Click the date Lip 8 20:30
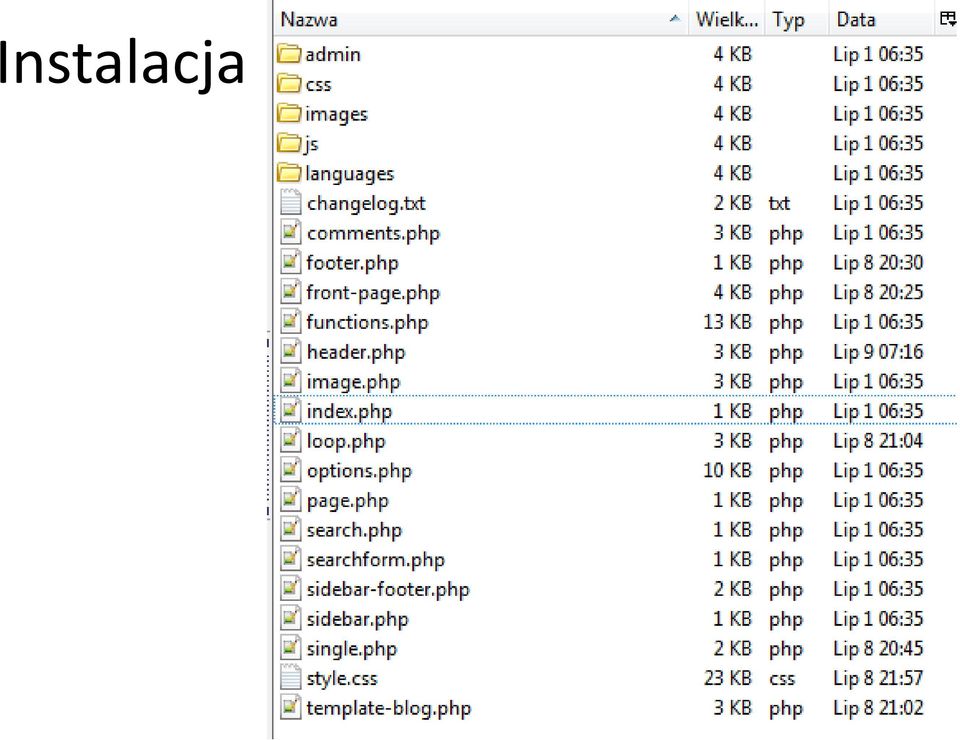The width and height of the screenshot is (960, 740). coord(878,263)
